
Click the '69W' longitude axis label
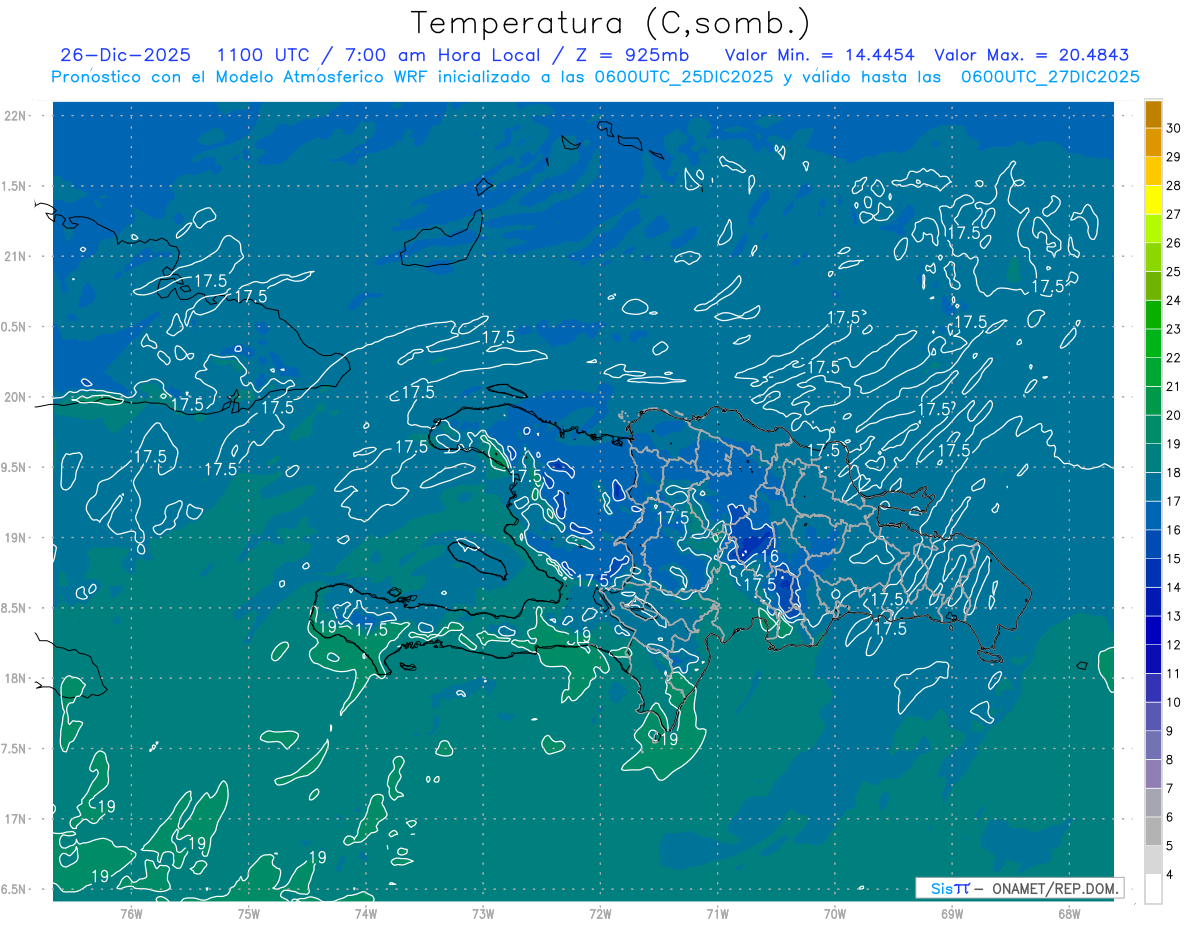tap(952, 913)
